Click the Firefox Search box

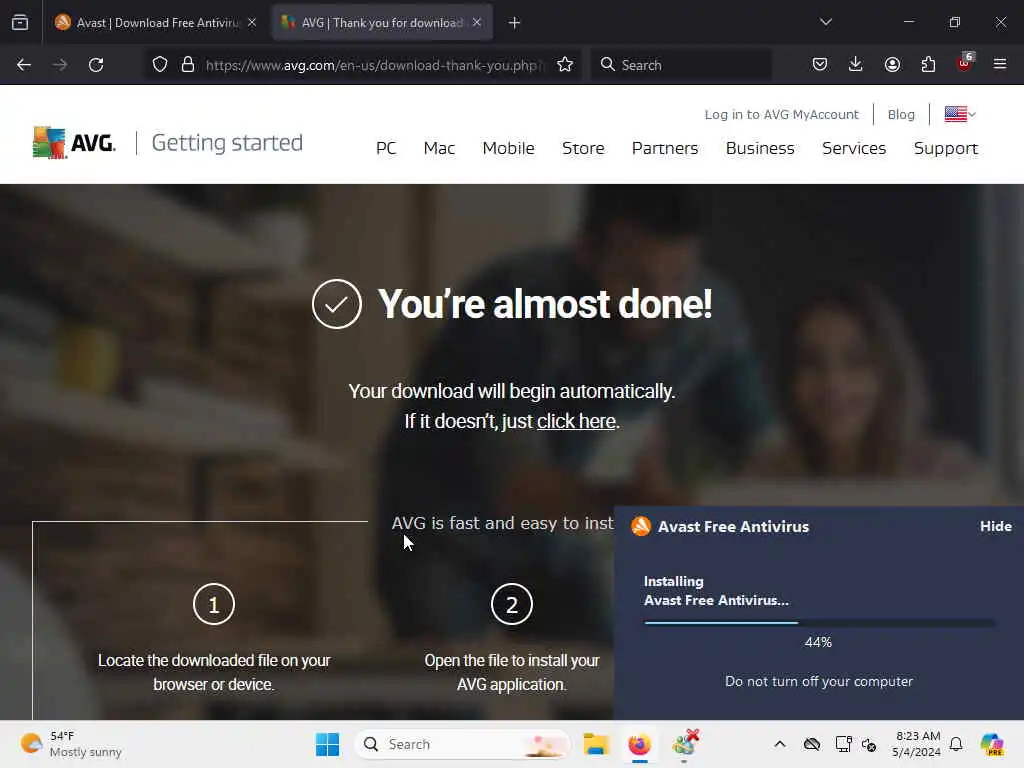click(x=680, y=65)
